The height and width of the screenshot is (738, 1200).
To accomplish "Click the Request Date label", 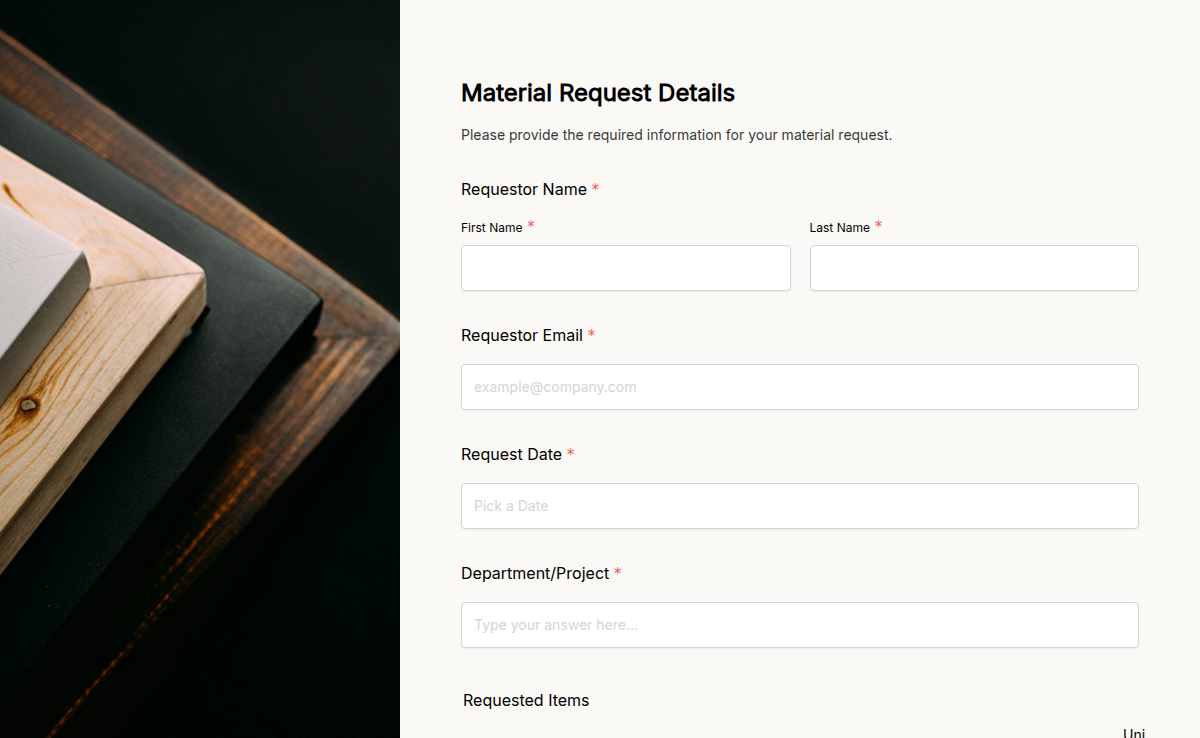I will pyautogui.click(x=510, y=454).
